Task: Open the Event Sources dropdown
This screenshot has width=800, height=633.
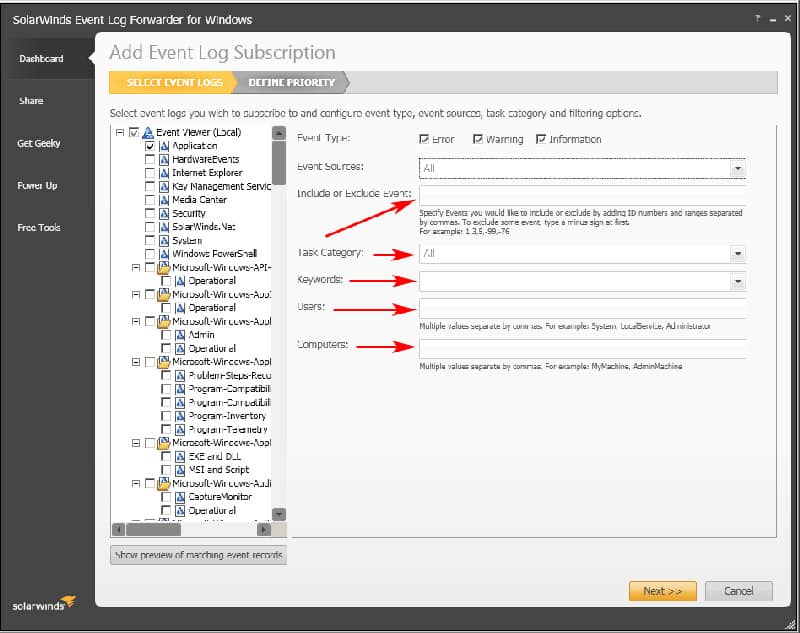Action: click(738, 168)
